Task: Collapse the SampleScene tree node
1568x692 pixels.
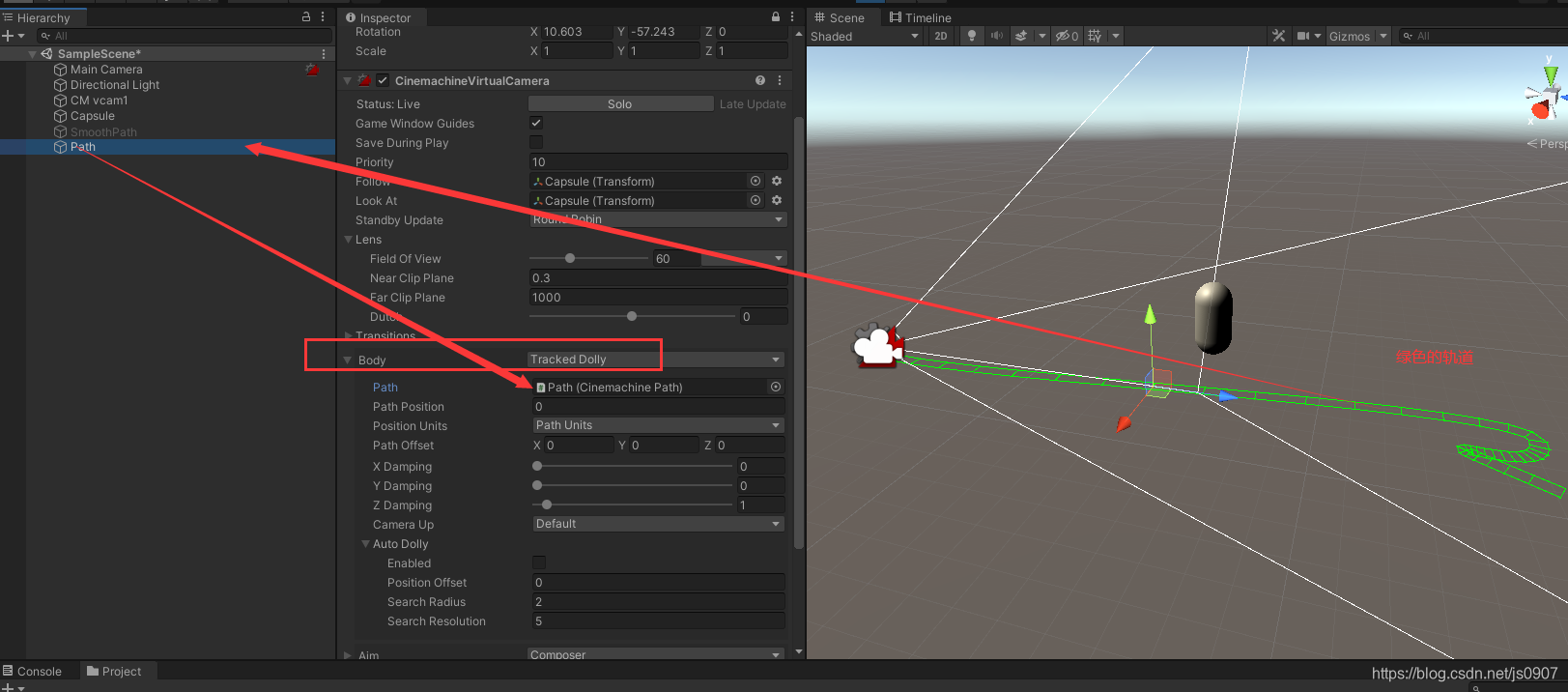Action: [33, 54]
